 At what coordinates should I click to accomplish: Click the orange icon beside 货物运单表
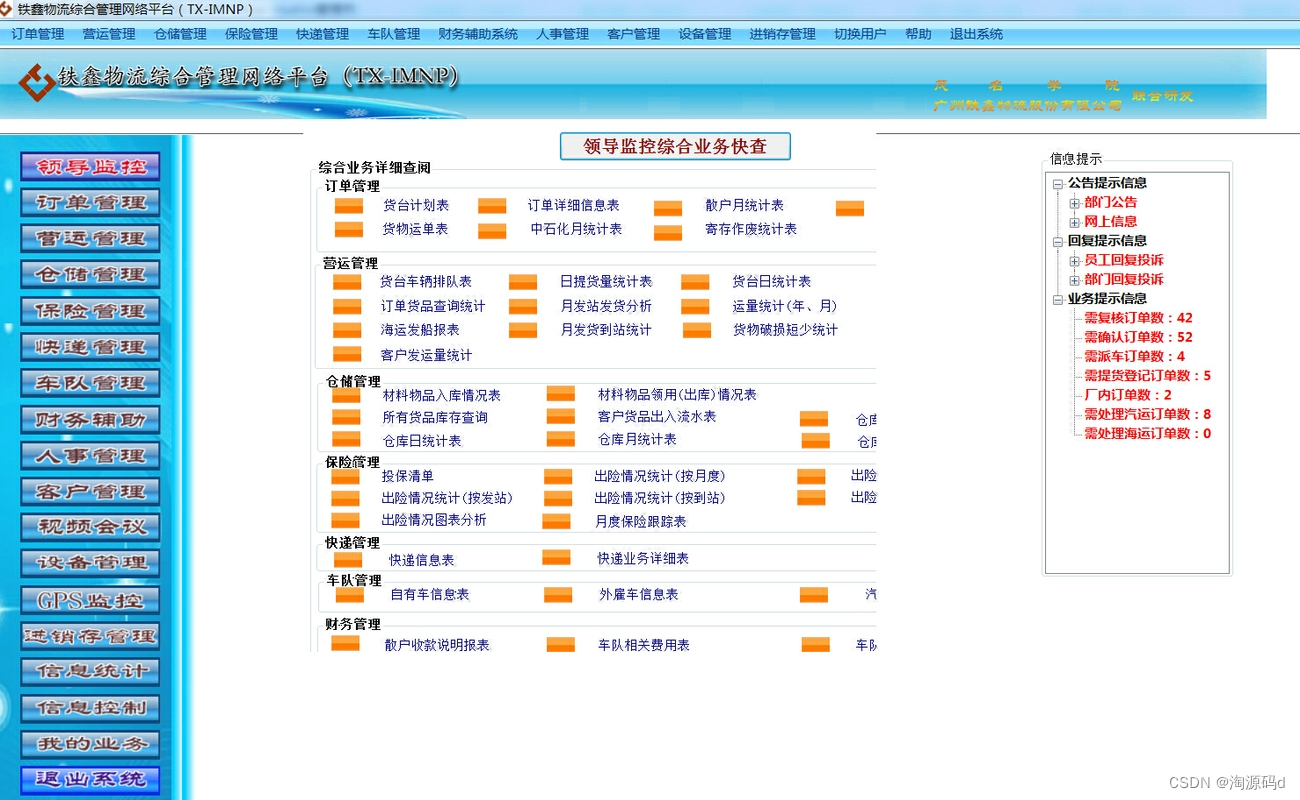pos(348,230)
